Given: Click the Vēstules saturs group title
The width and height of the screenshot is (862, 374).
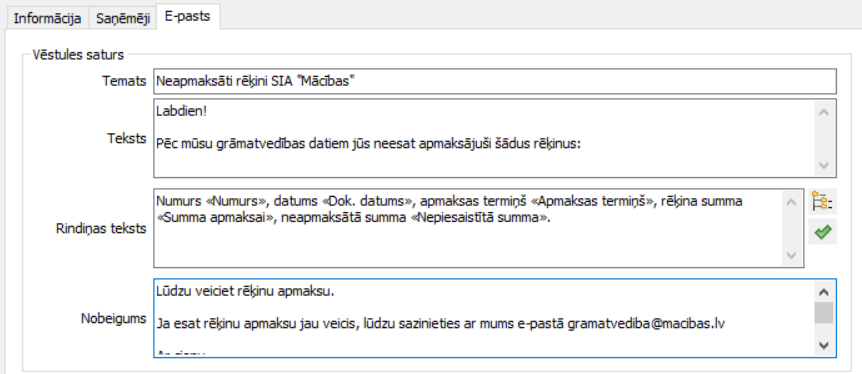Looking at the screenshot, I should click(x=78, y=55).
